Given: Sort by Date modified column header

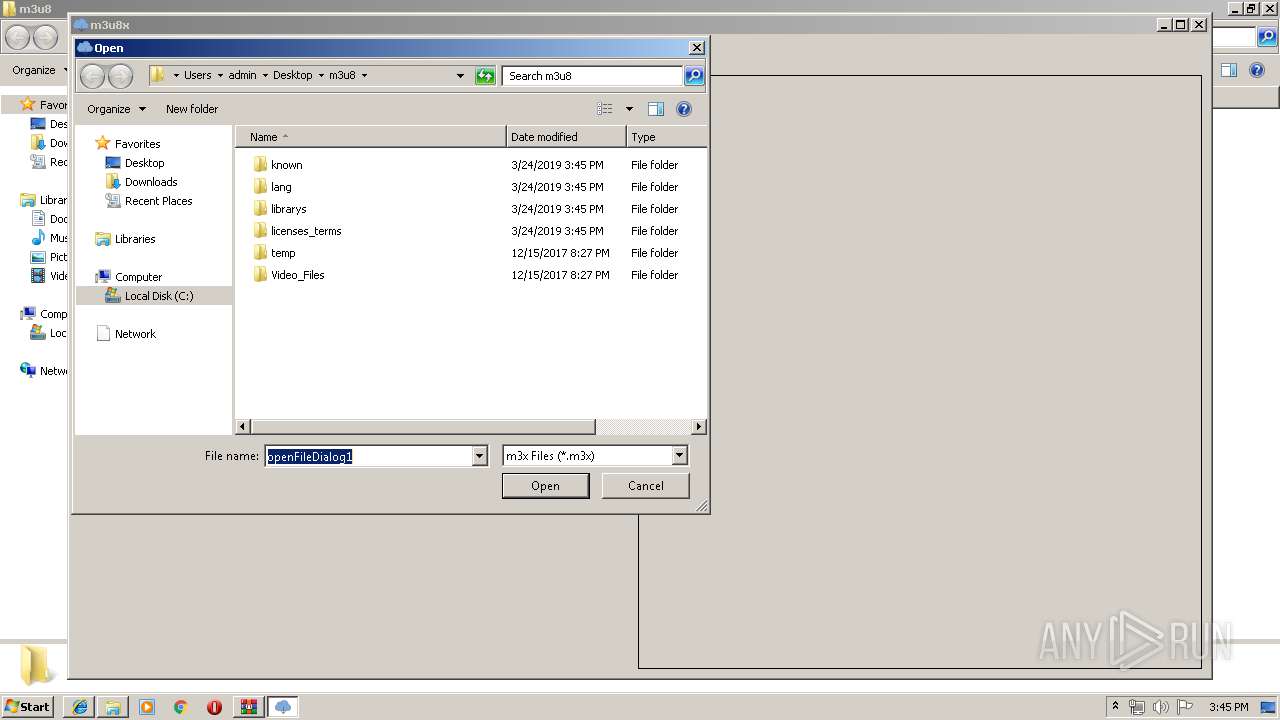Looking at the screenshot, I should coord(567,137).
